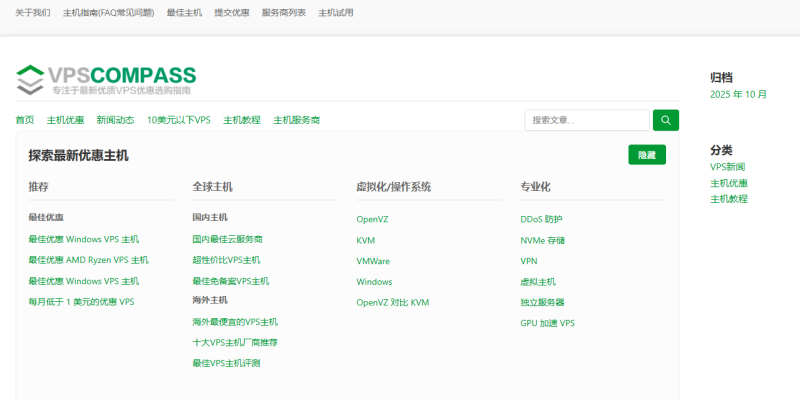Click the 超性价比VPS主机 link

[x=227, y=260]
